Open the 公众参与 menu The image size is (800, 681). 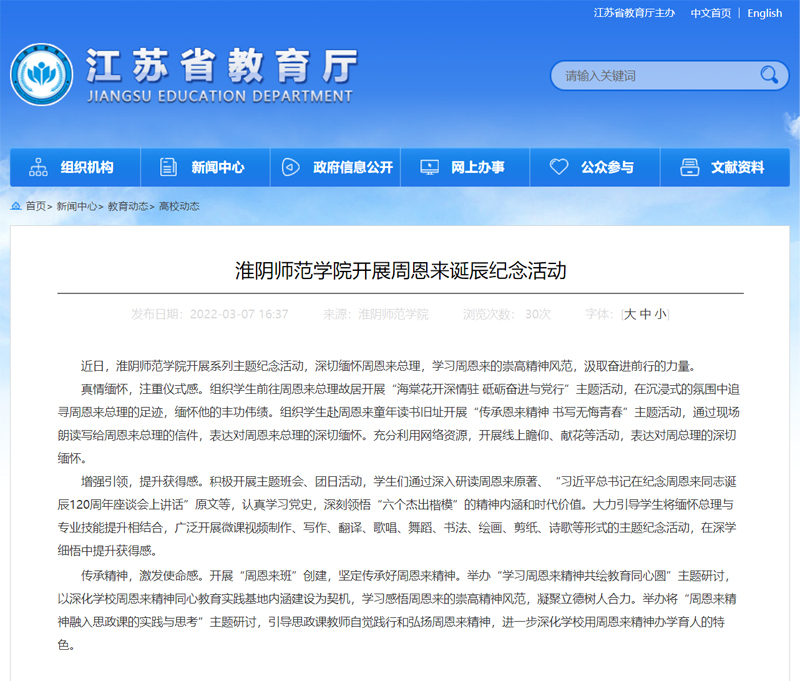pyautogui.click(x=595, y=167)
